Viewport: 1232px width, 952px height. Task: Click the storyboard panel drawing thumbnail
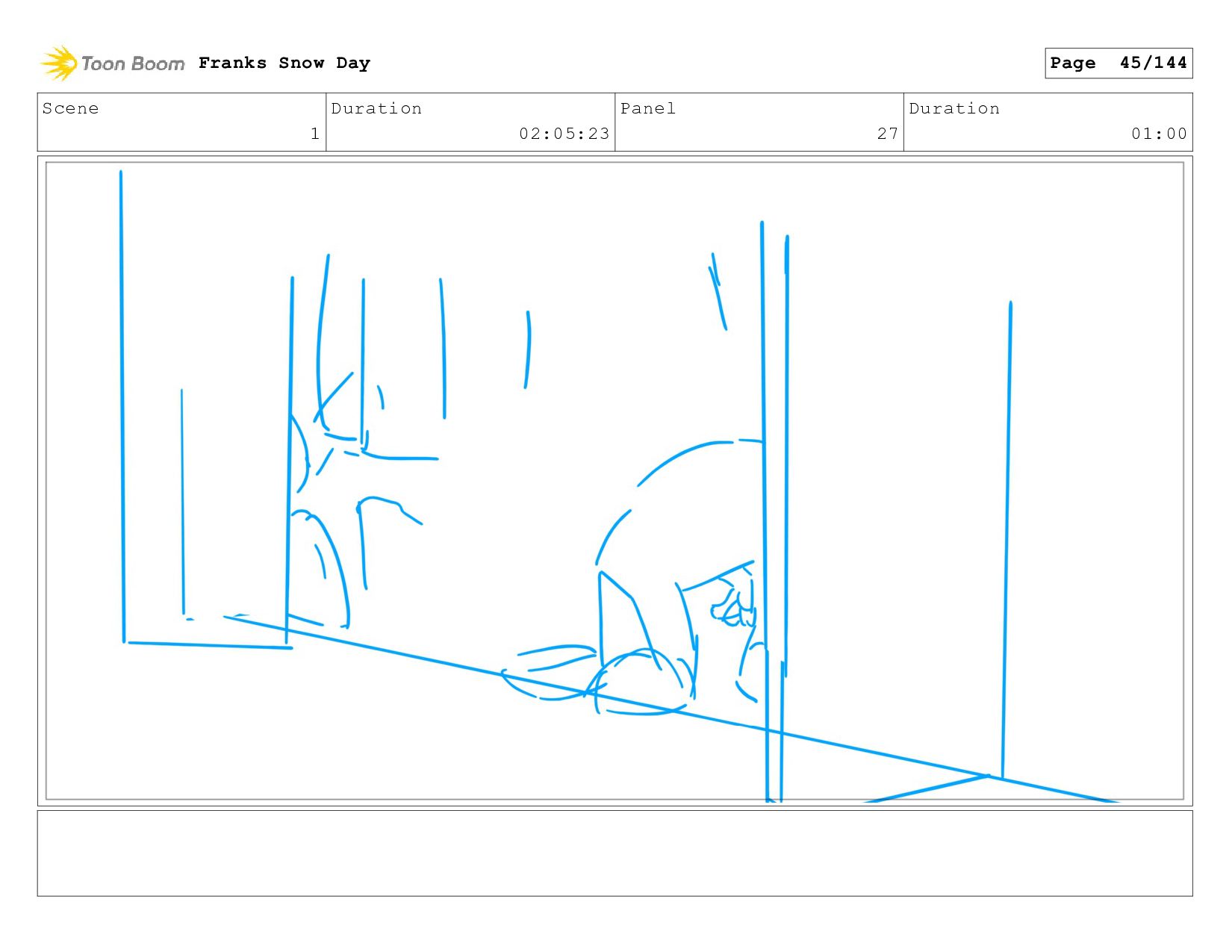click(615, 481)
